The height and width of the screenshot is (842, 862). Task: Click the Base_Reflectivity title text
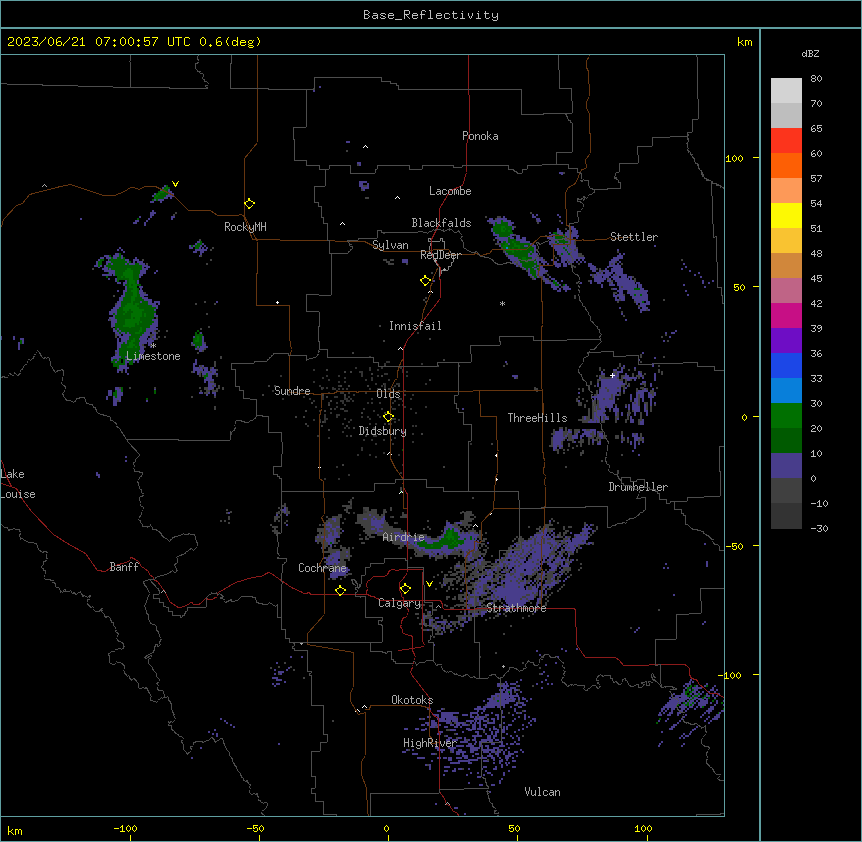click(431, 15)
